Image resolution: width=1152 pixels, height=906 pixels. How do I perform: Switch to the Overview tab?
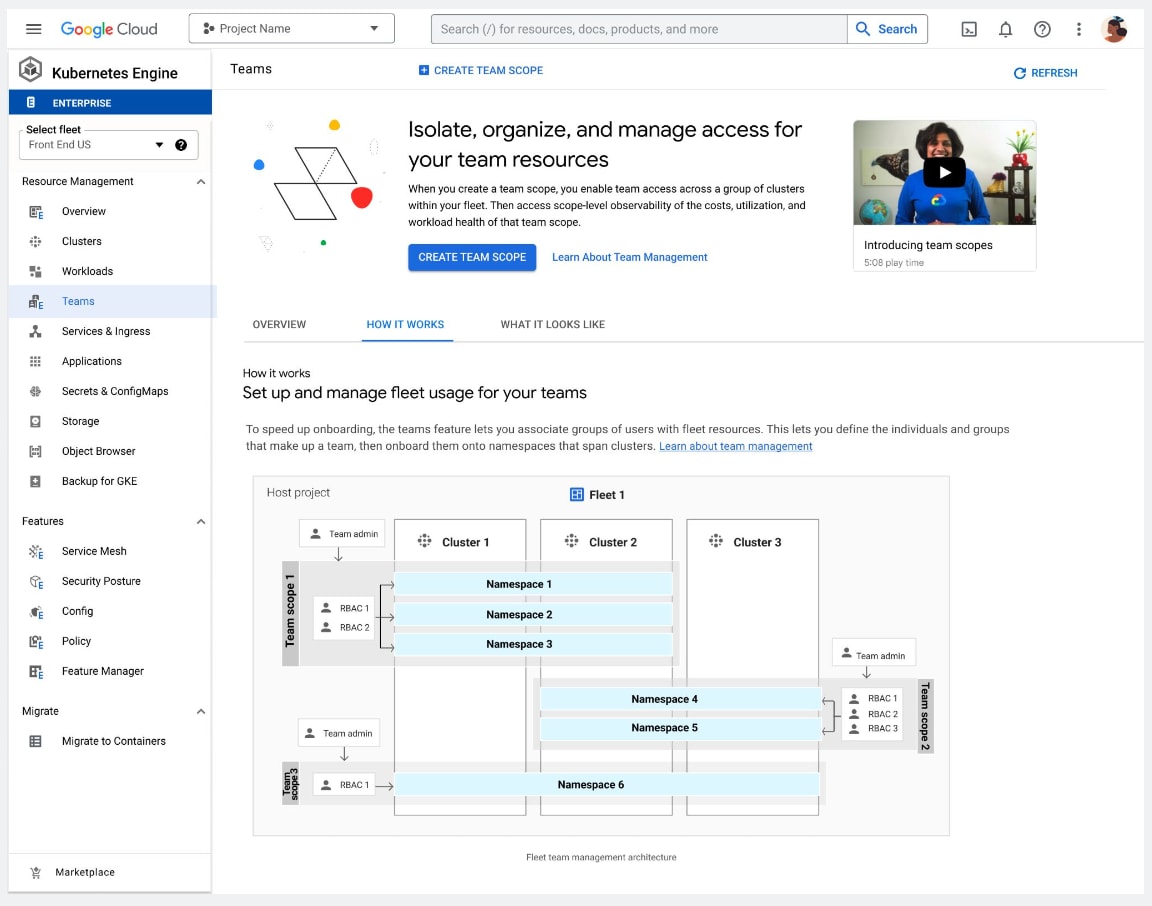coord(279,325)
